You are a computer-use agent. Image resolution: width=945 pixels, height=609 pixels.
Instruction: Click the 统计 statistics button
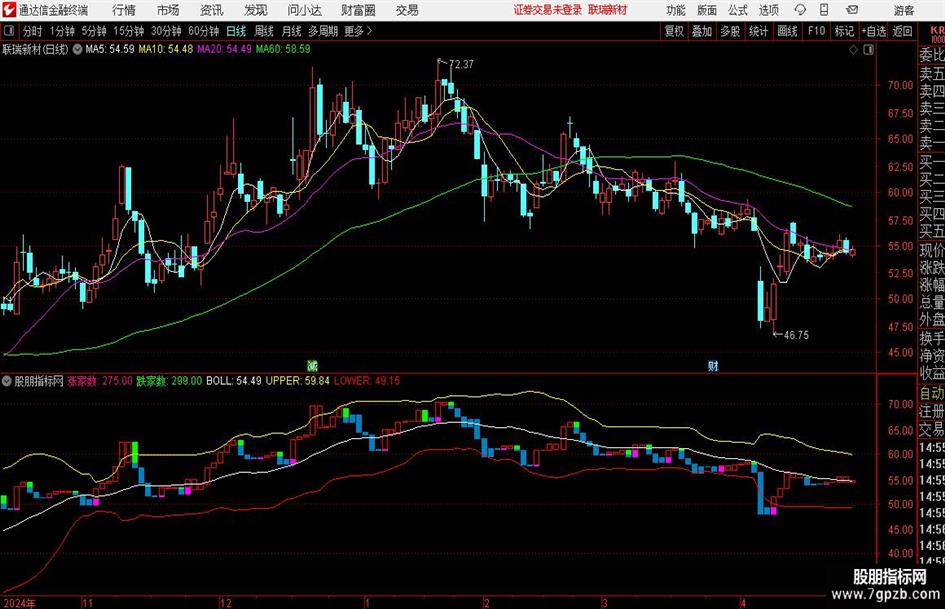tap(758, 31)
